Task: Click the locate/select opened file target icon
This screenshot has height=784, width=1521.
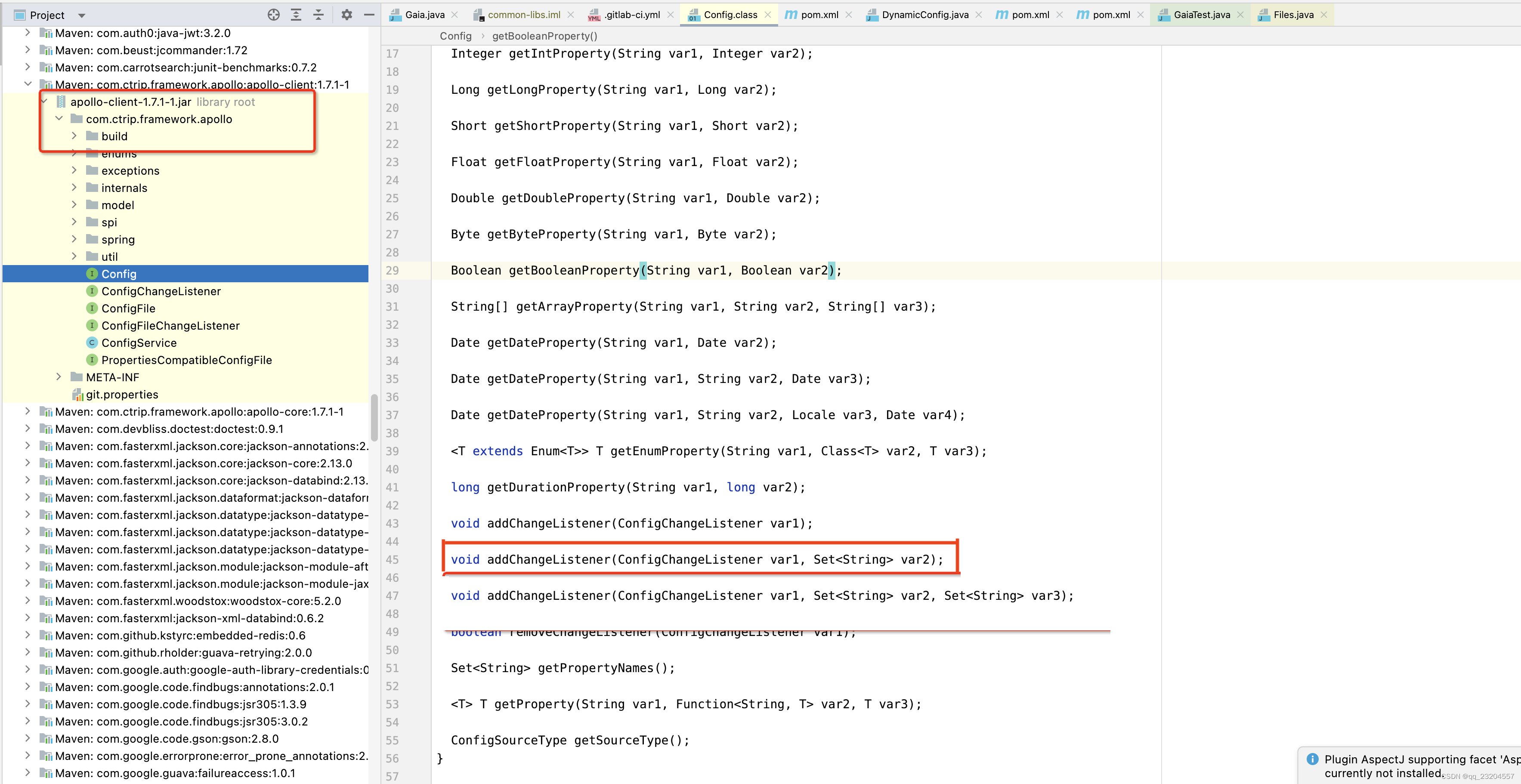Action: 273,15
